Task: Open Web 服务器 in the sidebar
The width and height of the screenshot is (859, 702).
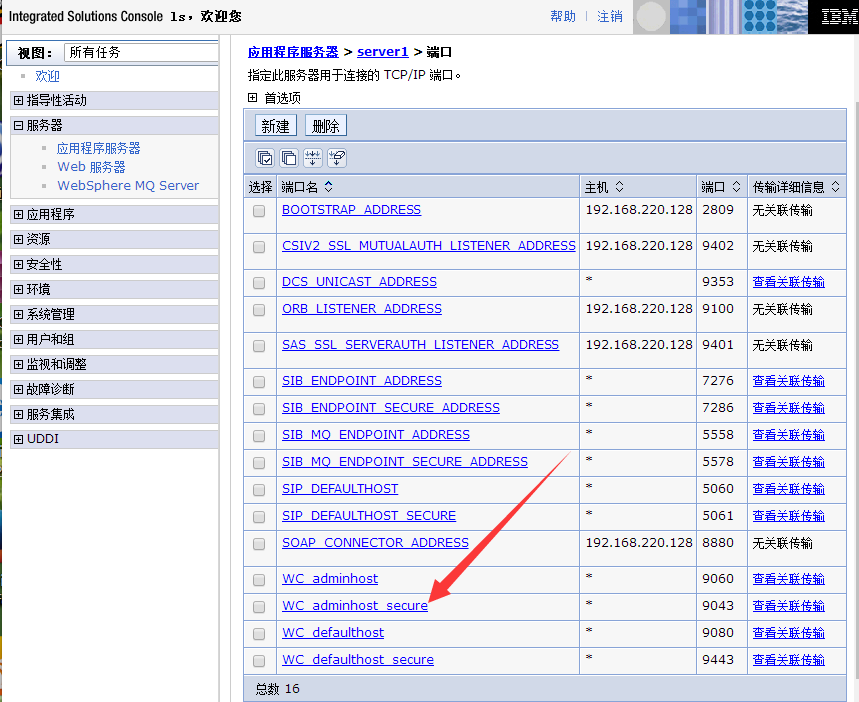Action: pos(91,167)
